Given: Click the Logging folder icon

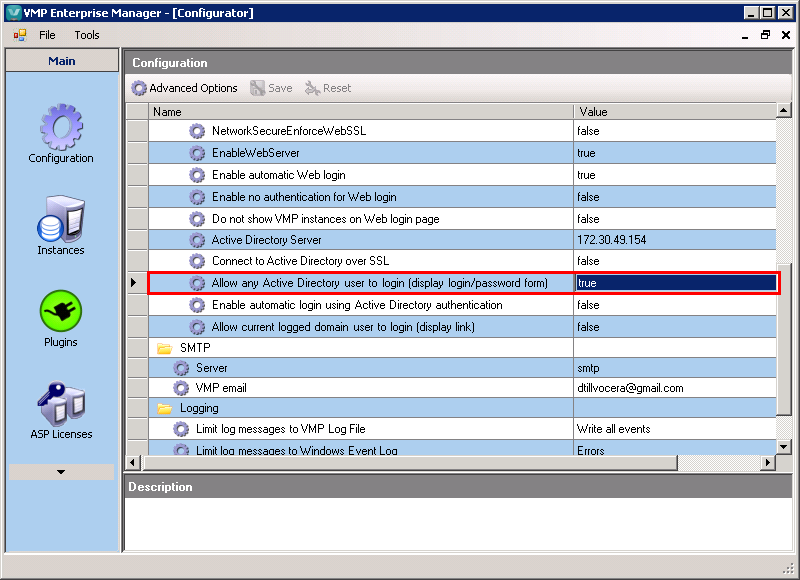Looking at the screenshot, I should (x=164, y=408).
